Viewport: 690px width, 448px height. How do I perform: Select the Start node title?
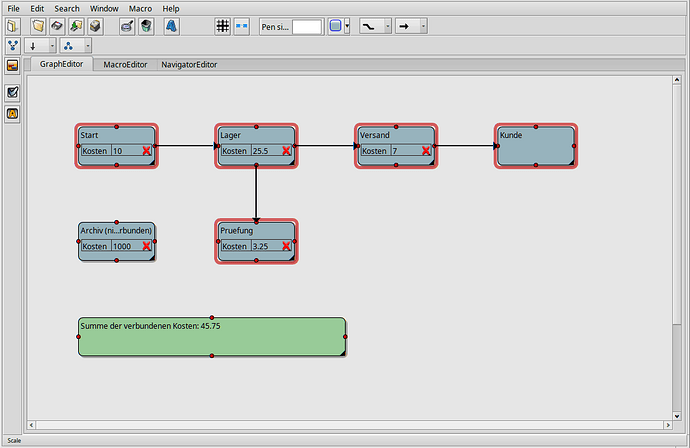click(x=89, y=135)
